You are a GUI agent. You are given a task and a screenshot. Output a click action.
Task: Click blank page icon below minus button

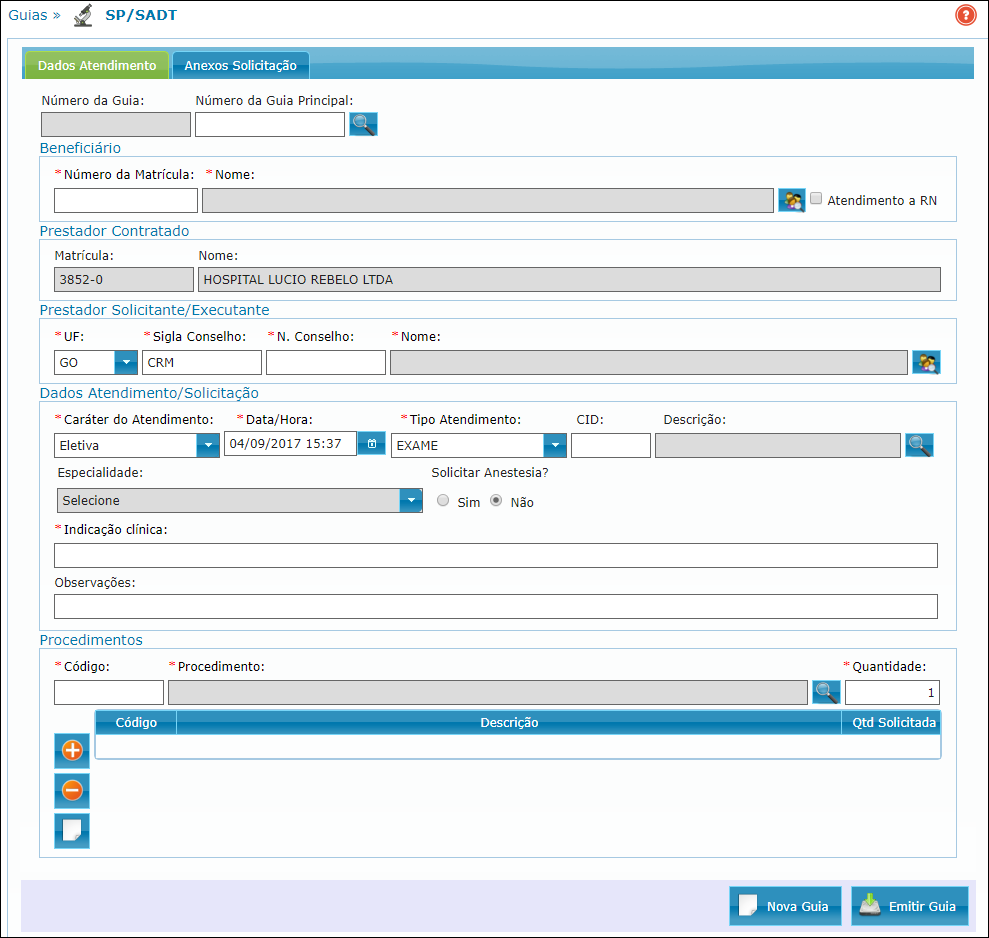(x=72, y=831)
